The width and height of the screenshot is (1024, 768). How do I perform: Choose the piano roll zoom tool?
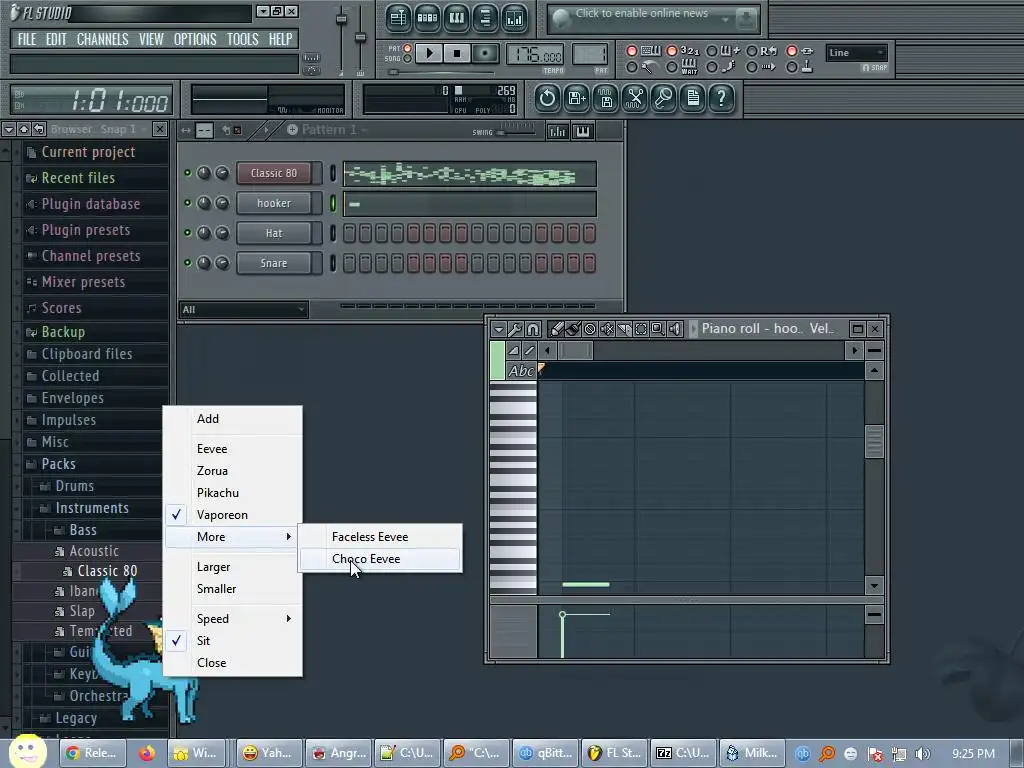point(658,328)
